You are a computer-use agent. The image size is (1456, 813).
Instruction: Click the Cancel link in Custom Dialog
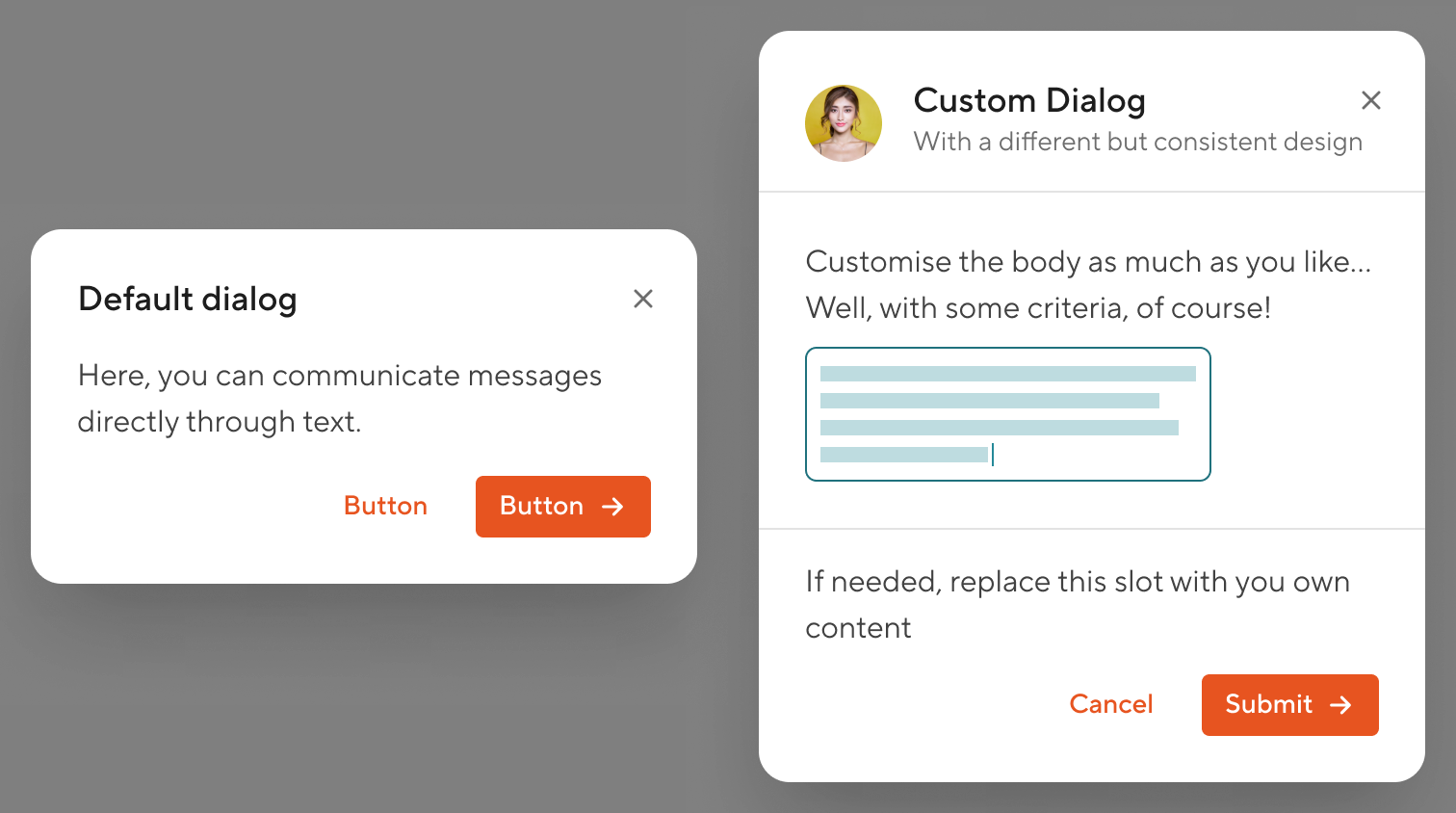[1110, 704]
